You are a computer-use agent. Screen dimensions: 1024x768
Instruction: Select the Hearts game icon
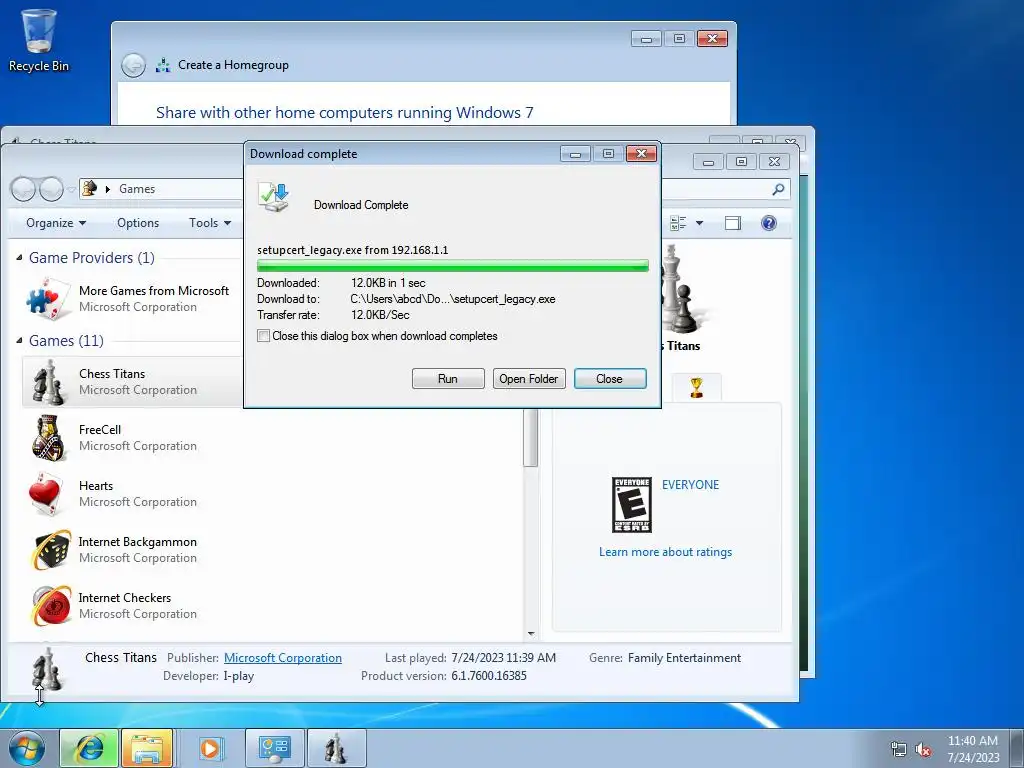[x=46, y=494]
